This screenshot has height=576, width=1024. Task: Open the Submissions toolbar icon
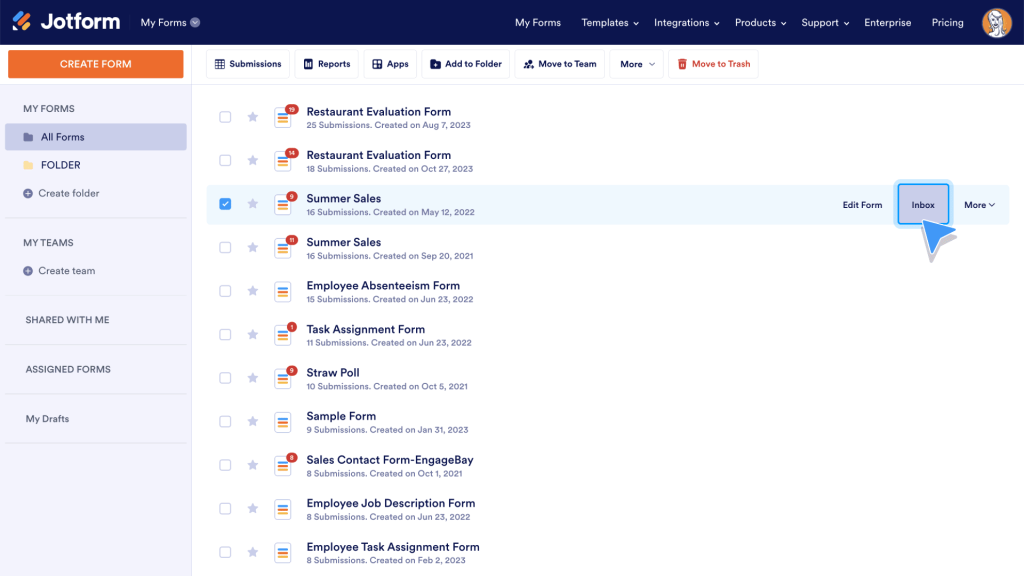pos(219,63)
